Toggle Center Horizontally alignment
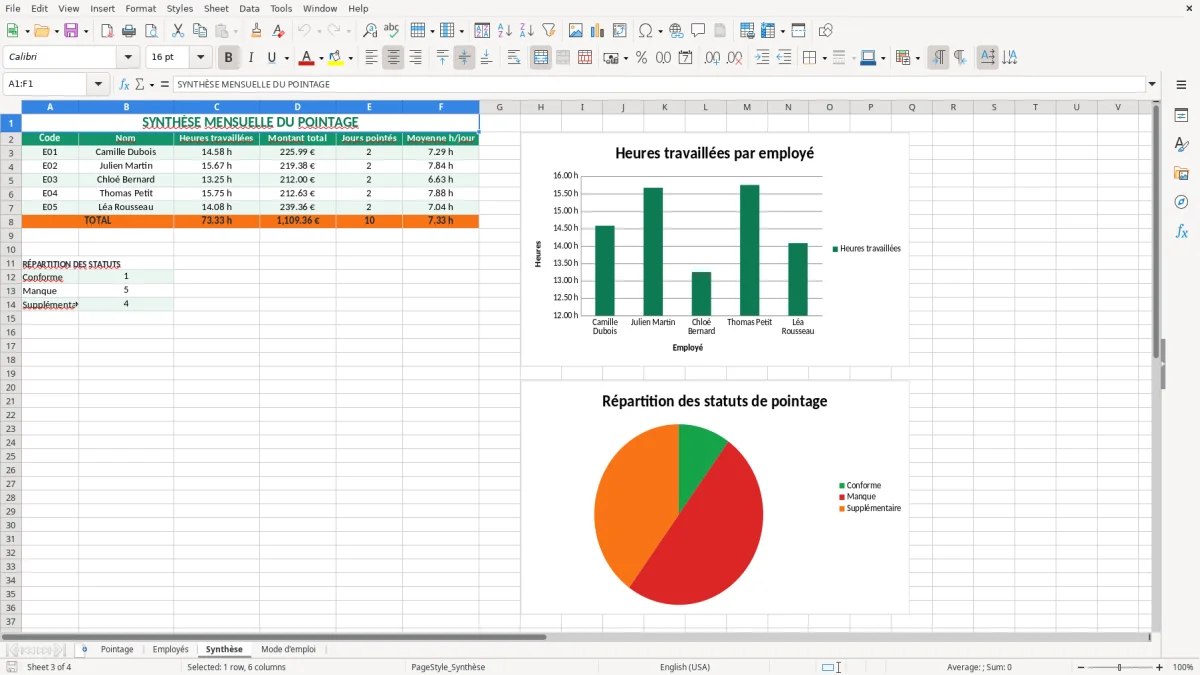Image resolution: width=1200 pixels, height=675 pixels. coord(393,58)
